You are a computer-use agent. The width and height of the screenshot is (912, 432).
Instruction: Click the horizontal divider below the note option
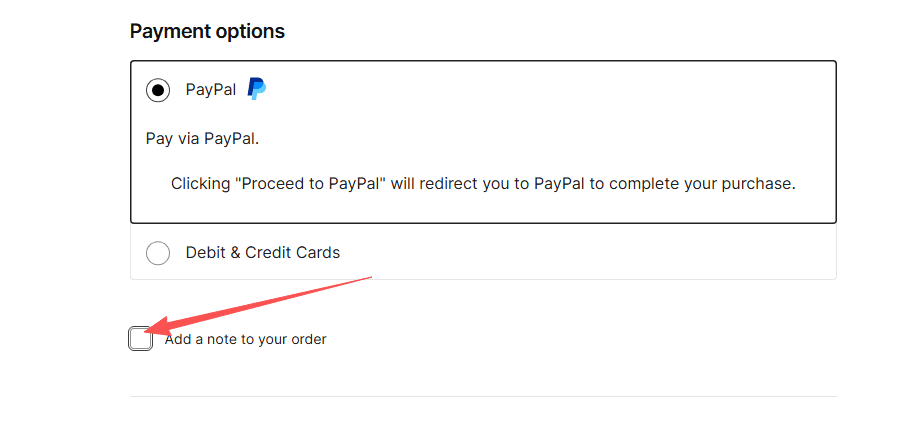tap(483, 397)
